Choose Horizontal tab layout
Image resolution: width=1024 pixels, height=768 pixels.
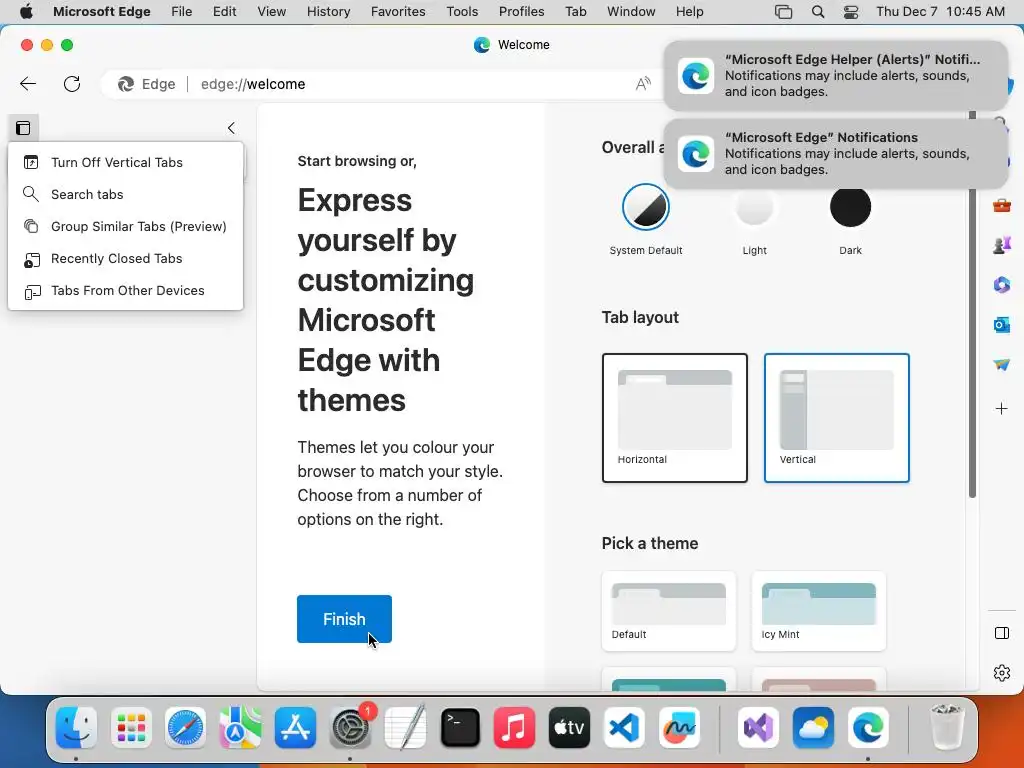tap(675, 418)
